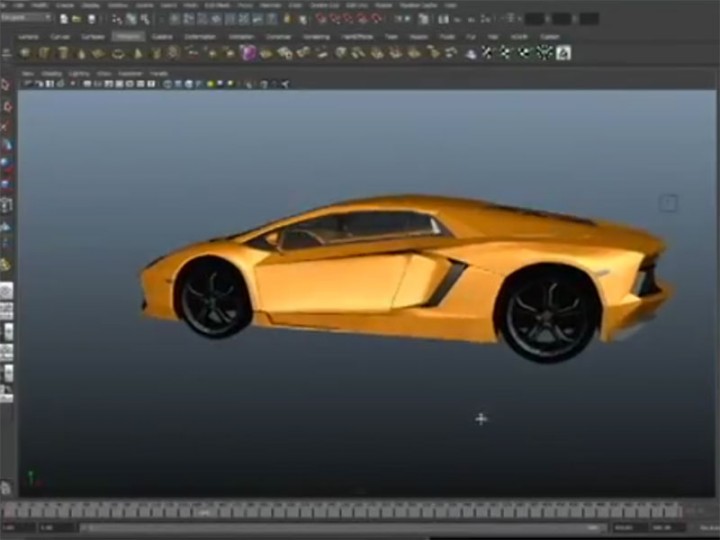Switch to single perspective view layout
Image resolution: width=720 pixels, height=540 pixels.
point(6,291)
